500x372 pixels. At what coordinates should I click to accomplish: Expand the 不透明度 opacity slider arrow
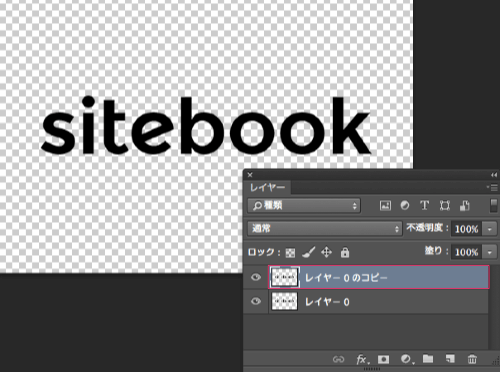click(490, 229)
